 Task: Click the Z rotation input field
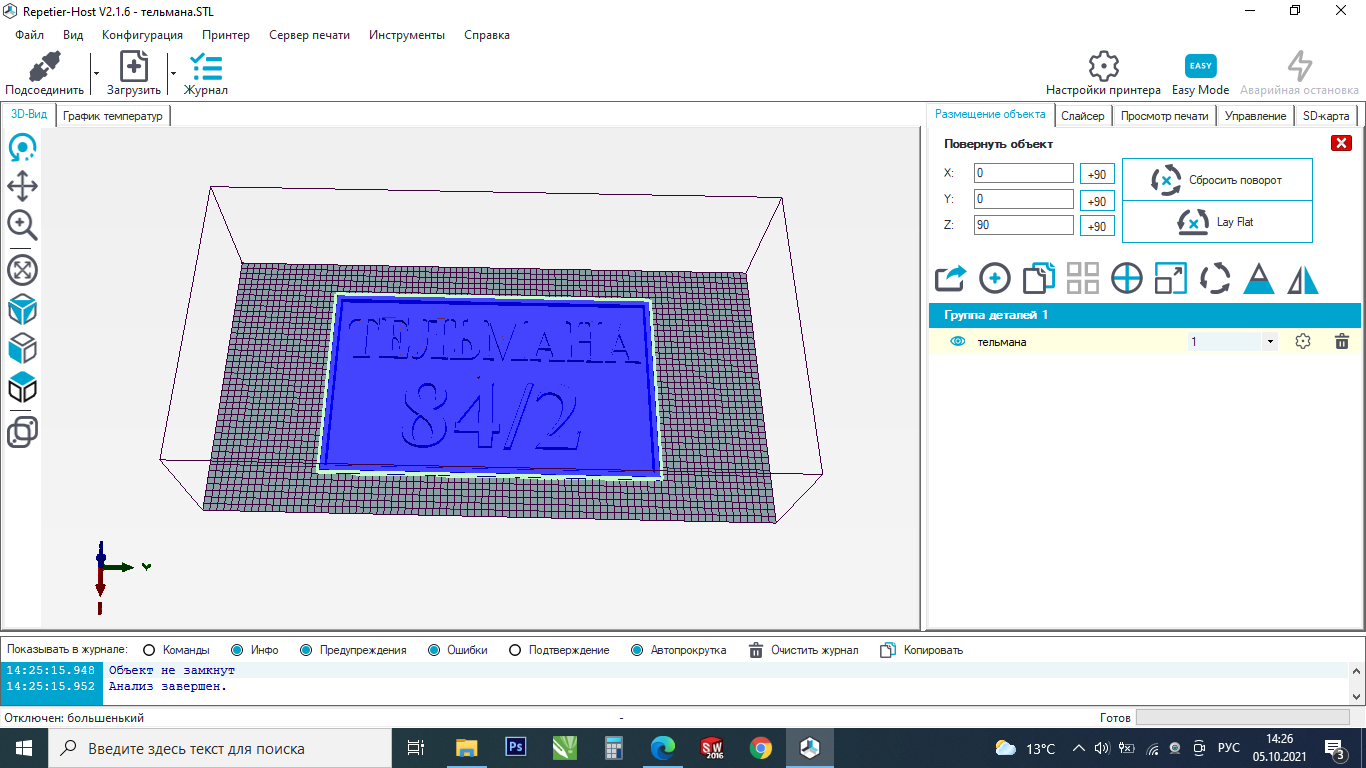coord(1023,226)
